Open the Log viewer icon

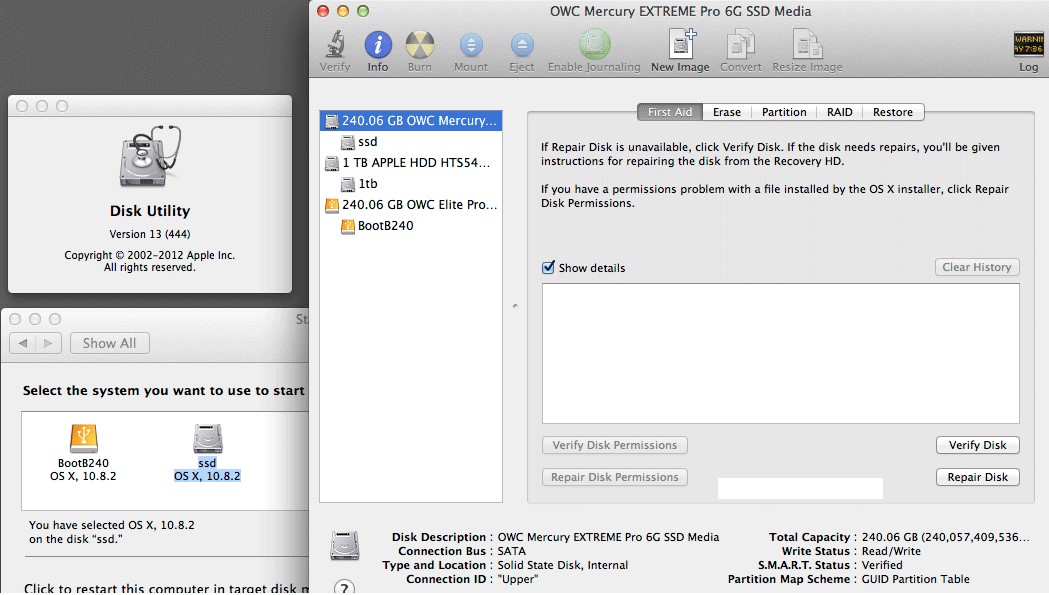click(x=1028, y=45)
